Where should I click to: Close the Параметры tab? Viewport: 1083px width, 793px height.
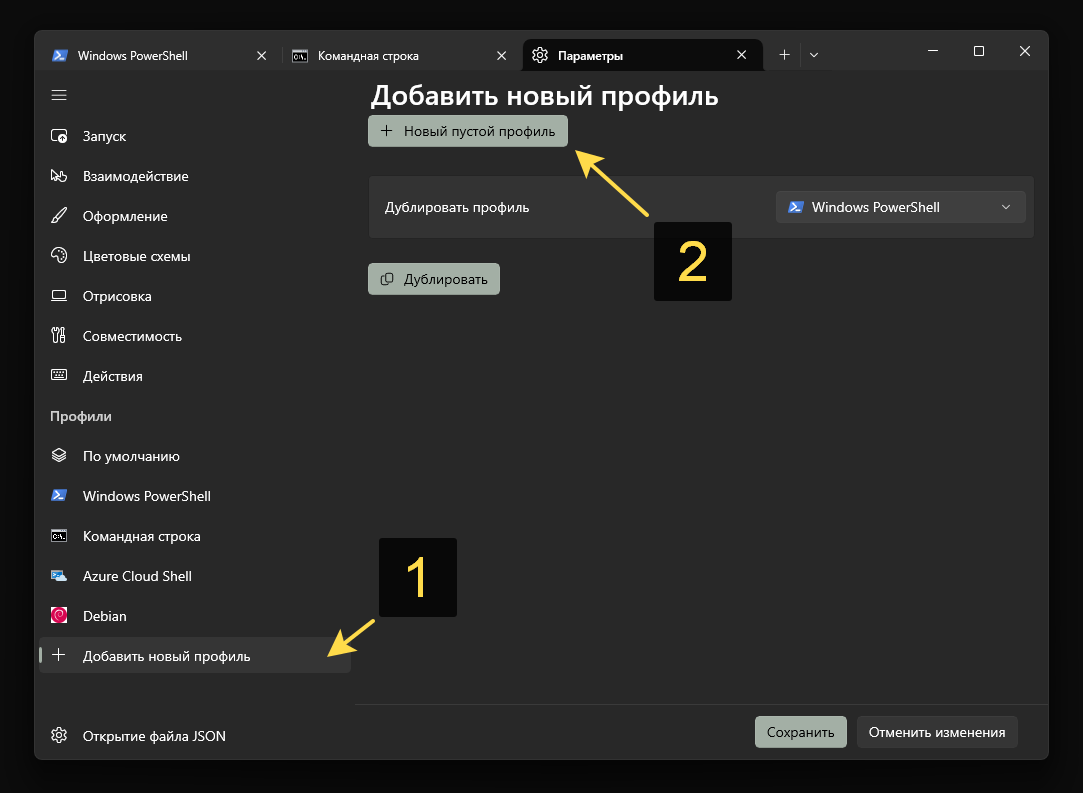click(742, 55)
